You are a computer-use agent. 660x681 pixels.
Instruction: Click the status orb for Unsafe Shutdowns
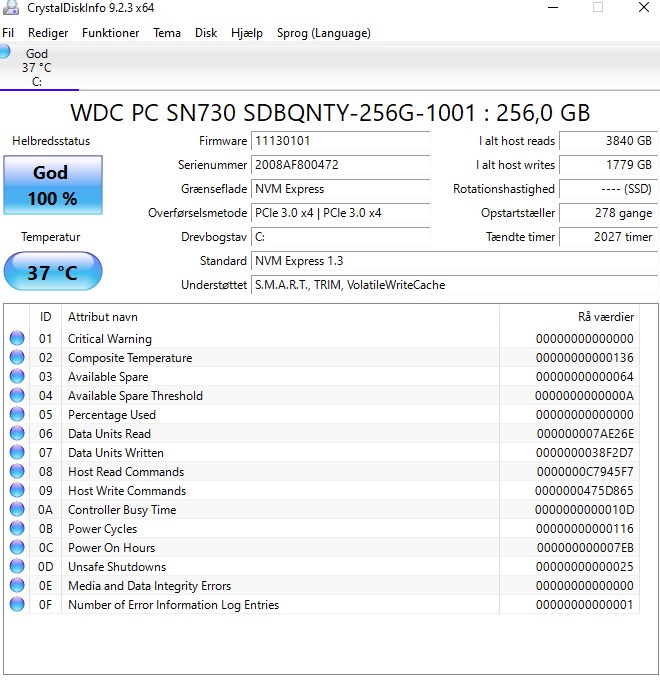tap(17, 567)
